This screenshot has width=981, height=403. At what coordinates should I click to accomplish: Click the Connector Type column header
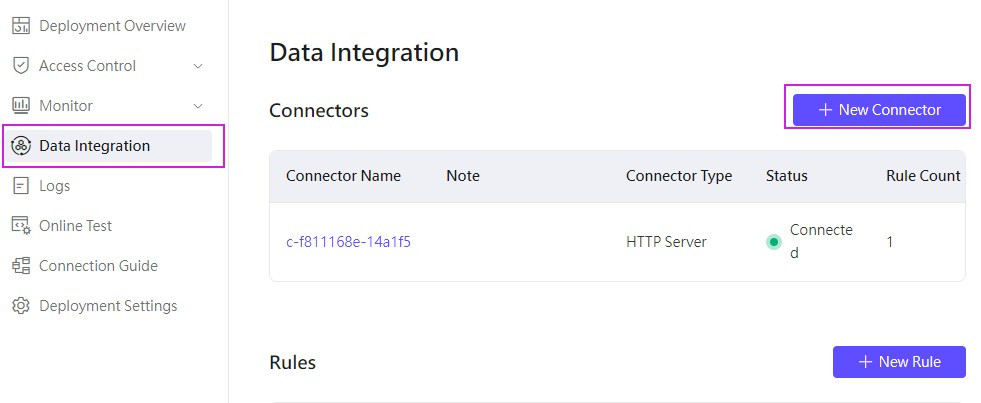coord(679,176)
